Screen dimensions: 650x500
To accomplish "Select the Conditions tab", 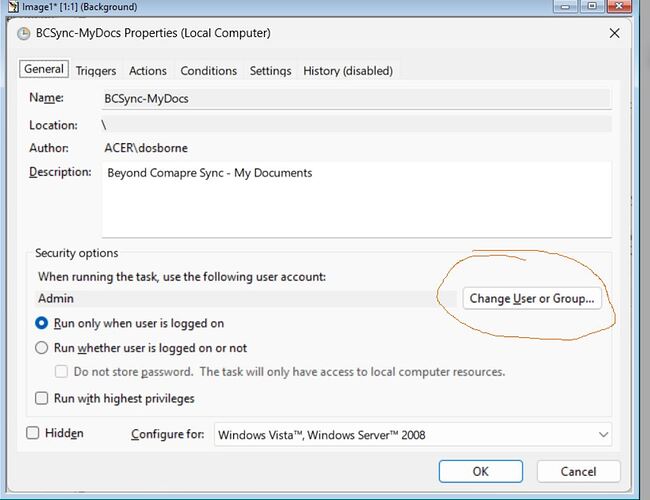I will click(208, 71).
